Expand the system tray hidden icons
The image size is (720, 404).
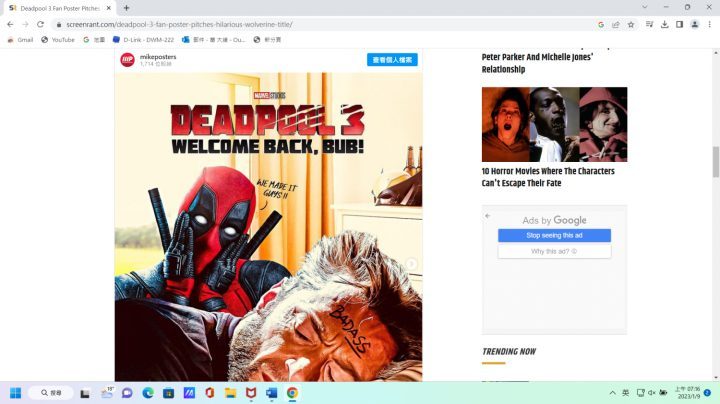click(613, 393)
